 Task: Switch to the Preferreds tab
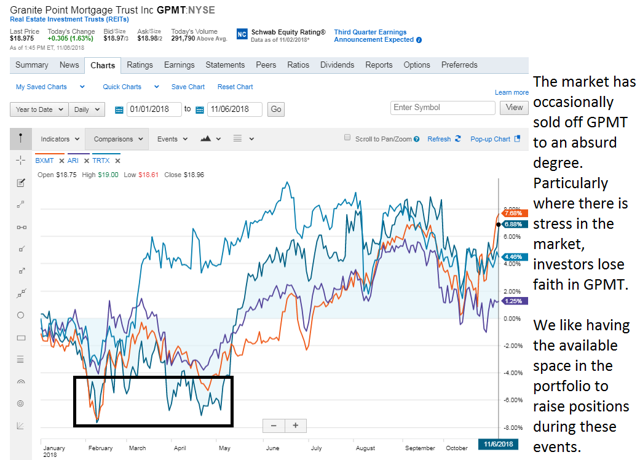(459, 65)
